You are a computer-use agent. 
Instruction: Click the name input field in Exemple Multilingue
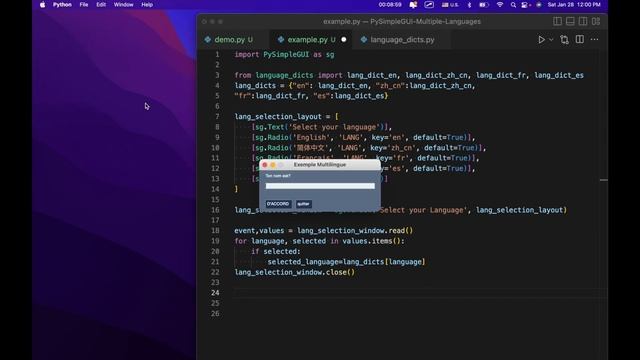tap(320, 186)
